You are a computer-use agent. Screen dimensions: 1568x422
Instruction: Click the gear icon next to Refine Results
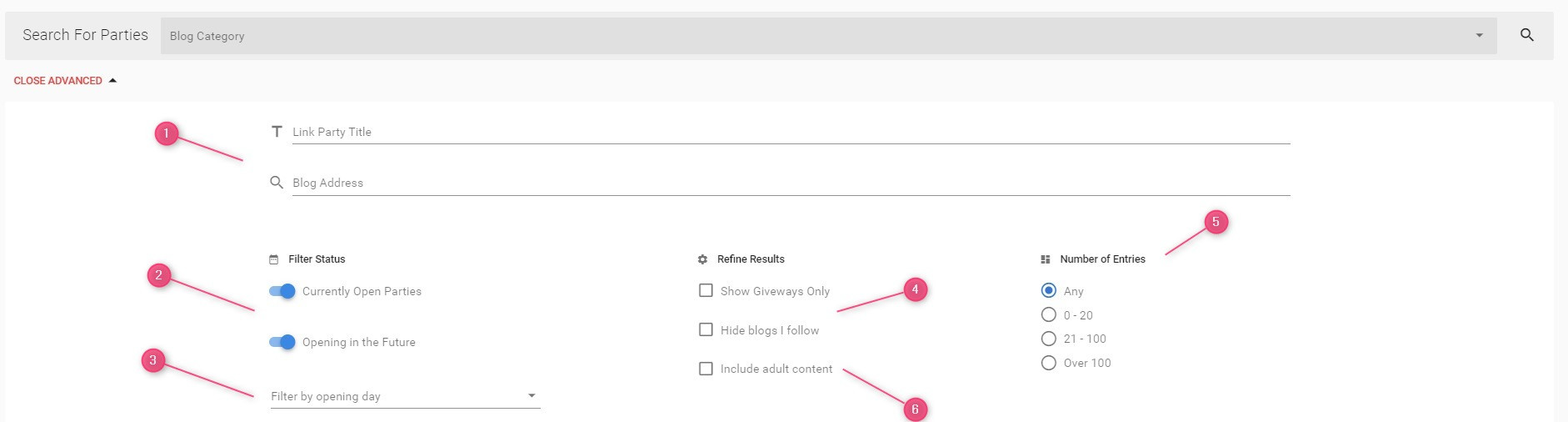(x=702, y=259)
